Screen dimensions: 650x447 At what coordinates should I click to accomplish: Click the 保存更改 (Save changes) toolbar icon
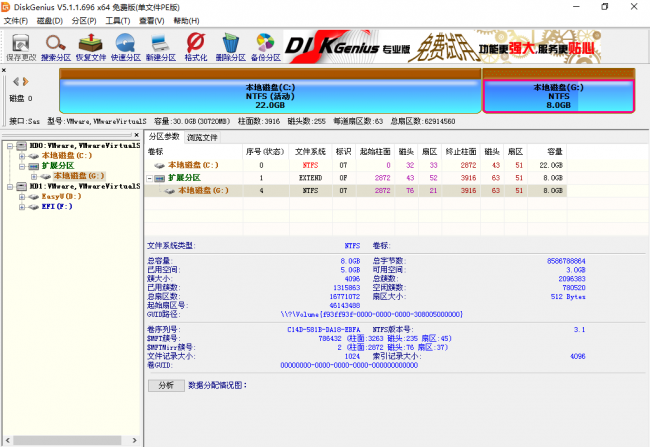click(21, 47)
